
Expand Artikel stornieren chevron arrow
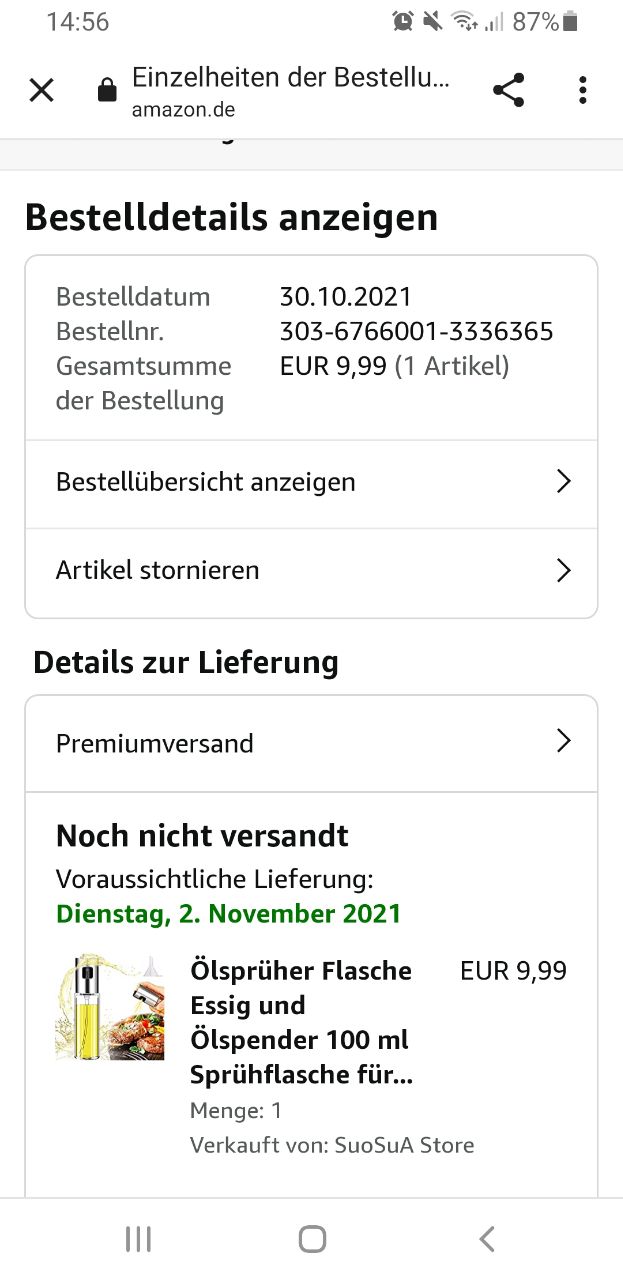[x=563, y=571]
